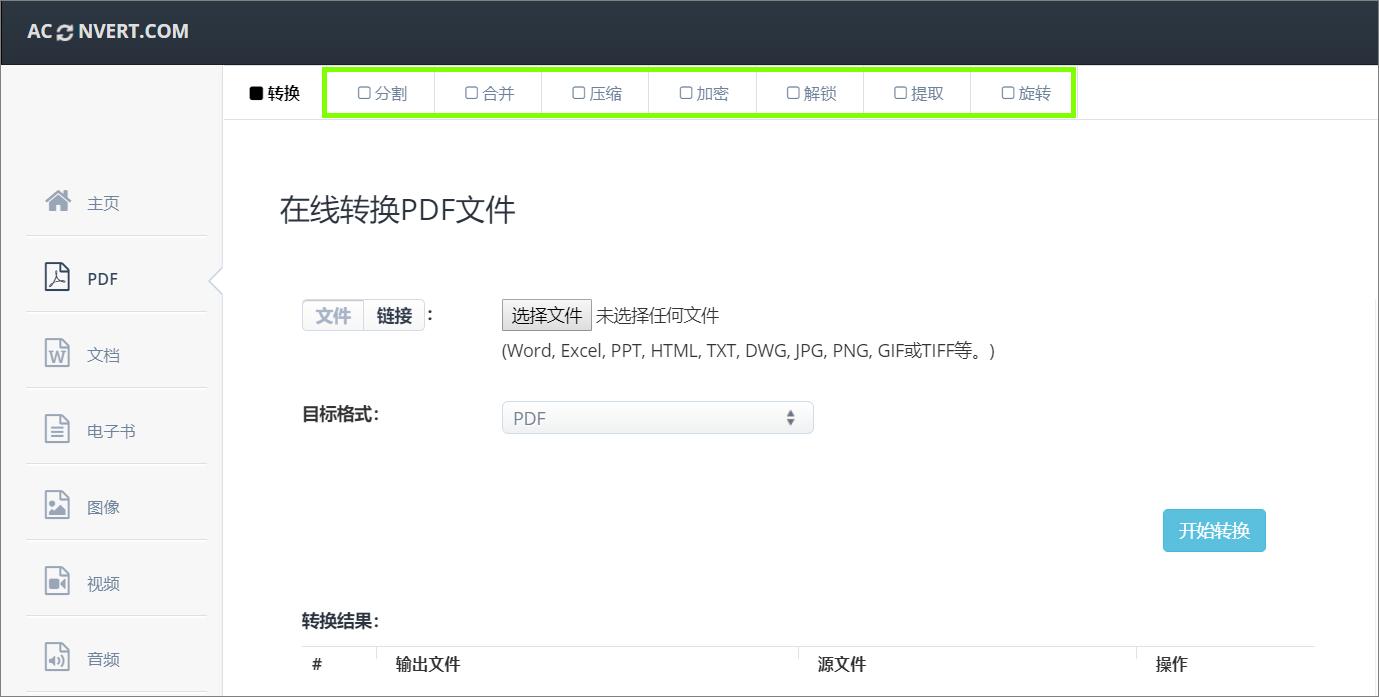Switch to the 转换 (Convert) tab
This screenshot has width=1379, height=697.
coord(274,92)
